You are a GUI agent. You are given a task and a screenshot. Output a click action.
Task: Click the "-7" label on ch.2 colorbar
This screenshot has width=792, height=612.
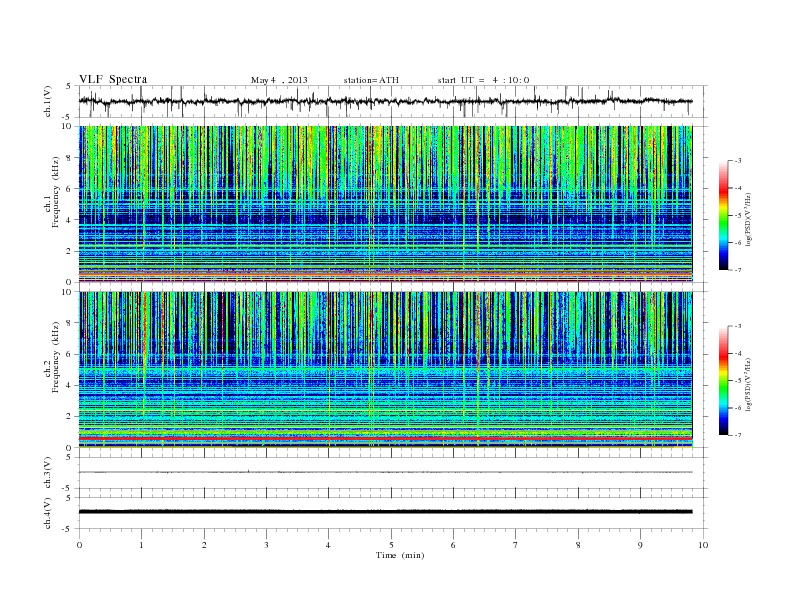pyautogui.click(x=738, y=435)
